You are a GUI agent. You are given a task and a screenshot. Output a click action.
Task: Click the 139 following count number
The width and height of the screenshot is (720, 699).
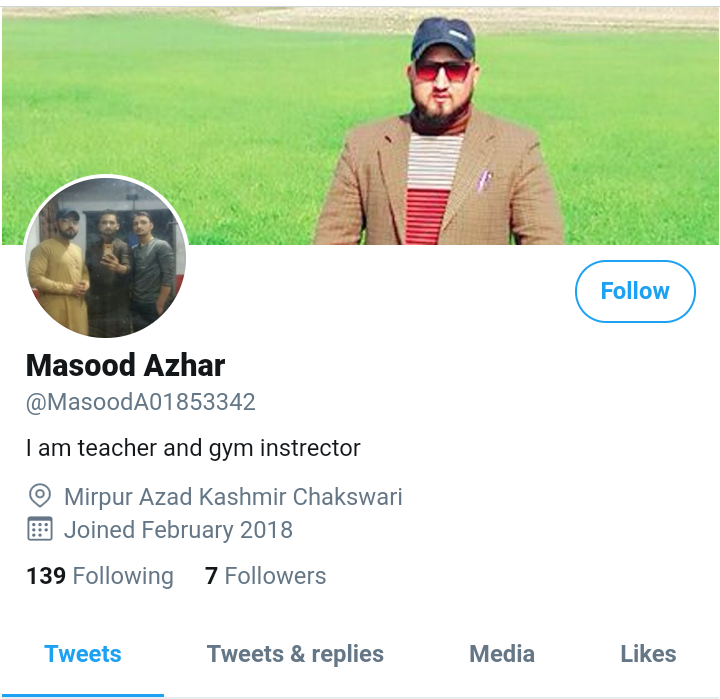46,576
